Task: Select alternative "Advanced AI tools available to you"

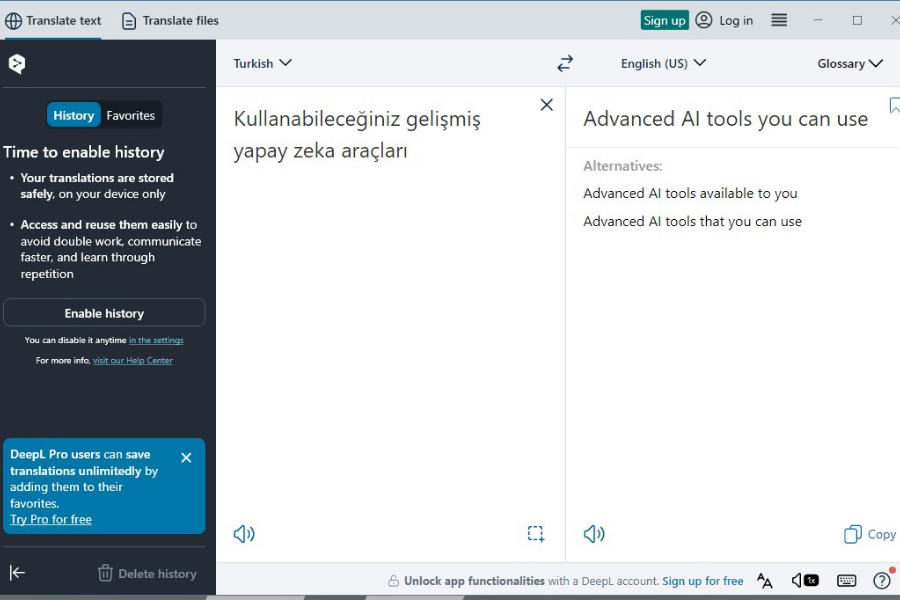Action: (x=690, y=193)
